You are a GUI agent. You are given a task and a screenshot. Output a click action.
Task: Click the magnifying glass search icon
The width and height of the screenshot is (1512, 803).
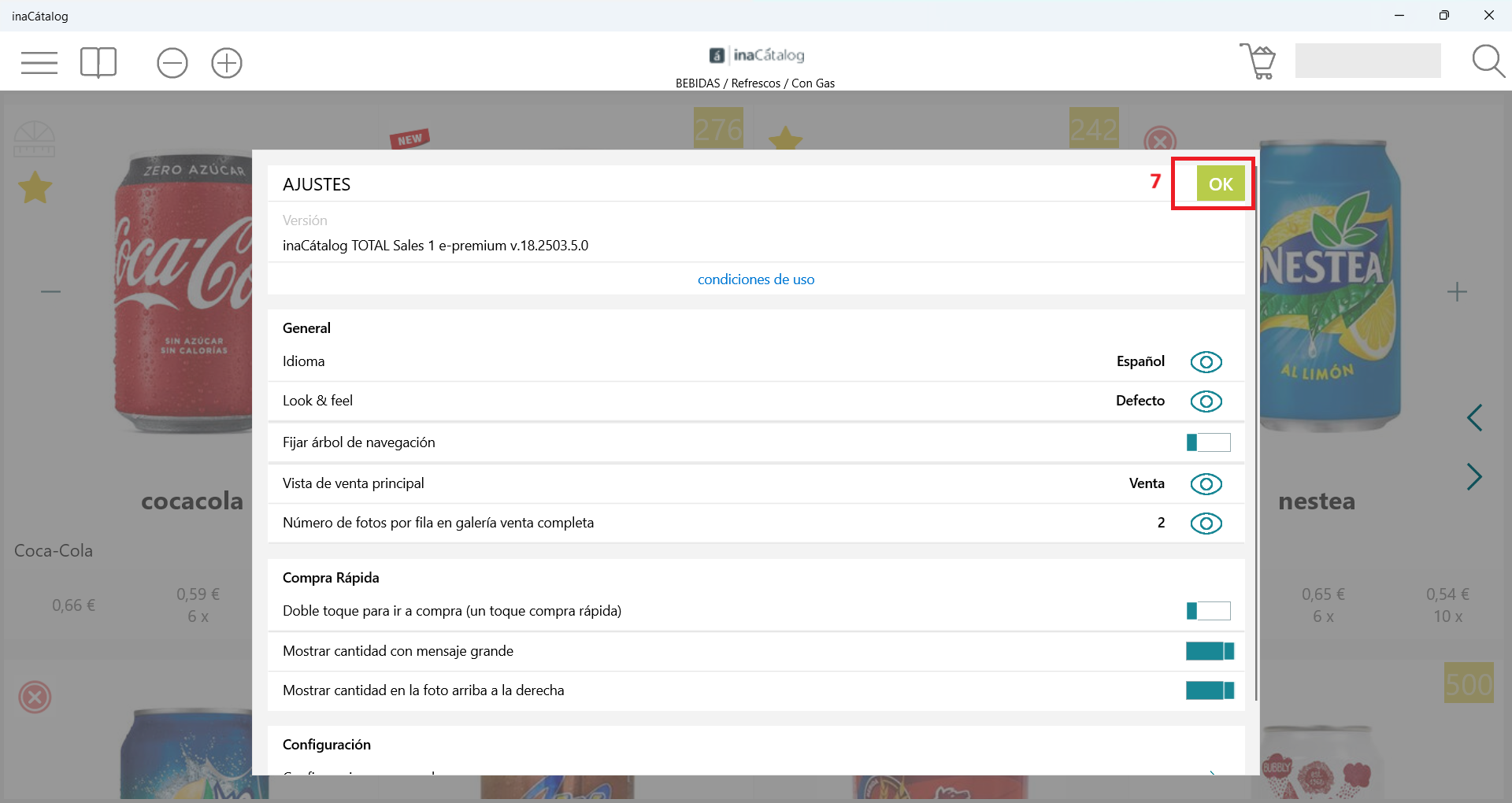pyautogui.click(x=1488, y=61)
